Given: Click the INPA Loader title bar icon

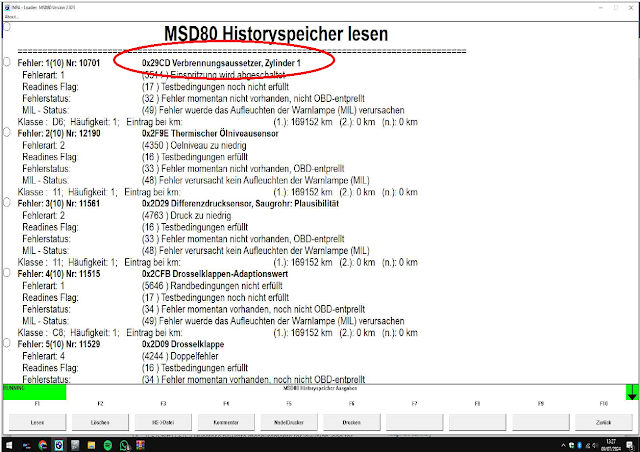Looking at the screenshot, I should click(7, 7).
